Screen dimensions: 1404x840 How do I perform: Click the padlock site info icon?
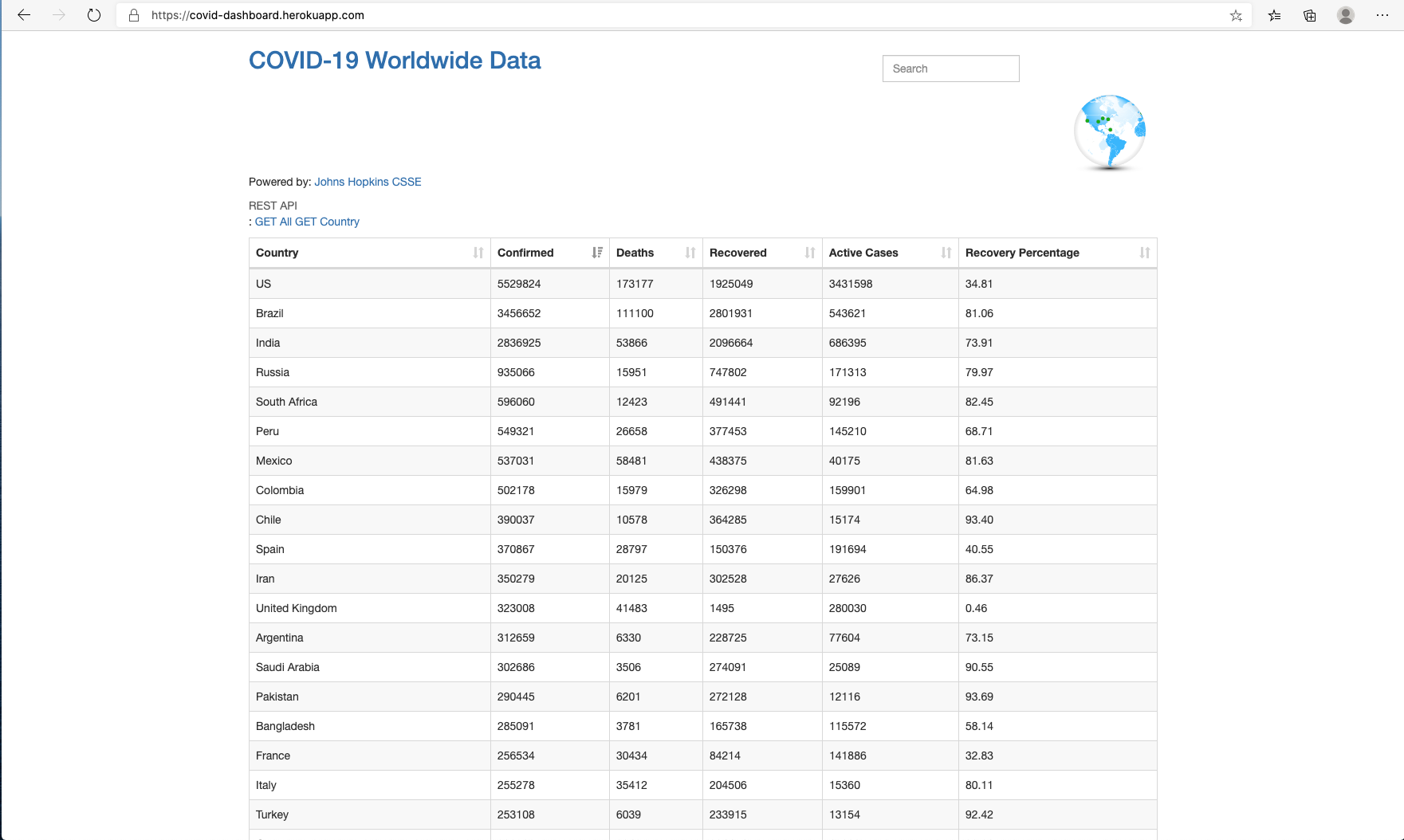pos(134,15)
